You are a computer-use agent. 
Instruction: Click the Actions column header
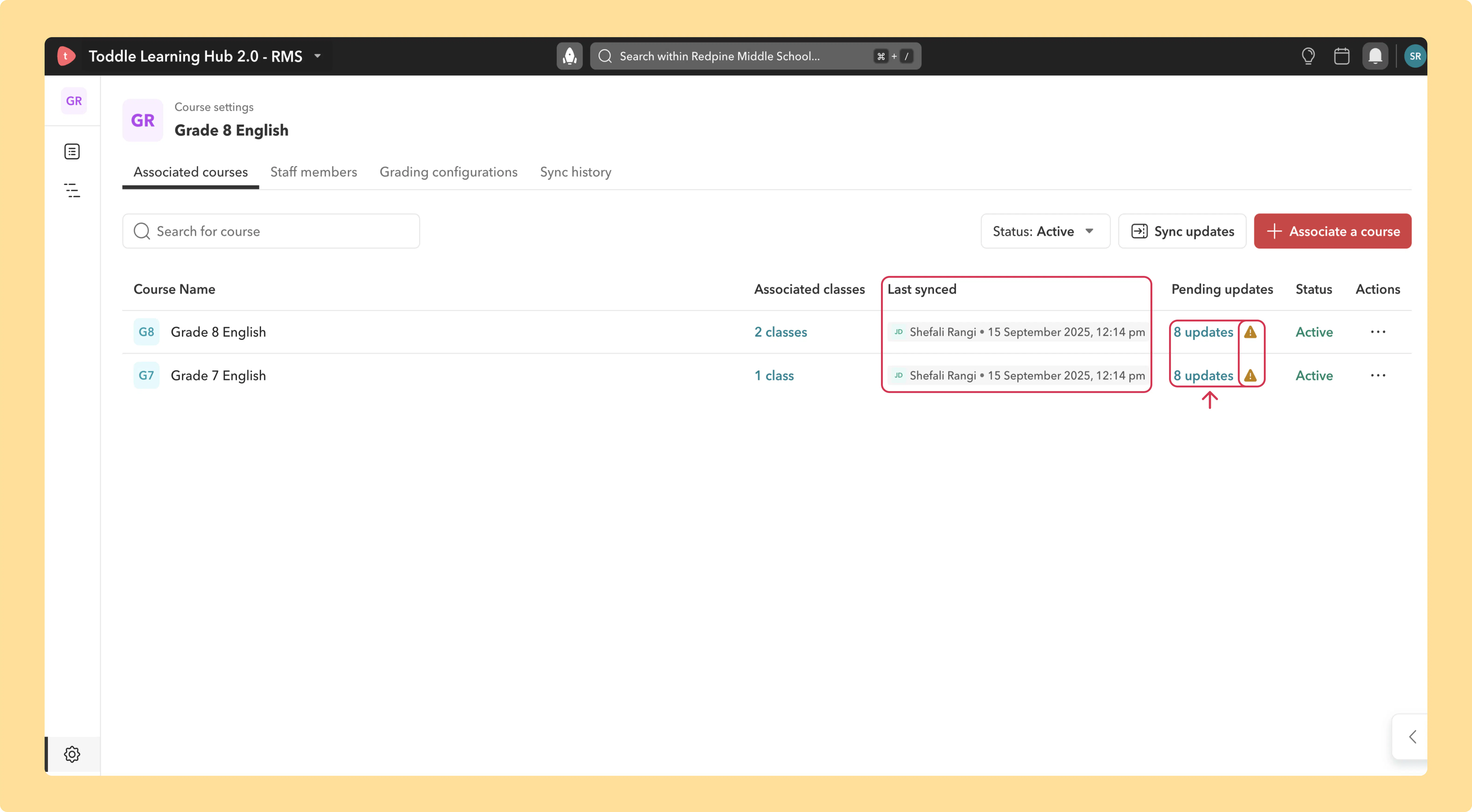click(1378, 289)
